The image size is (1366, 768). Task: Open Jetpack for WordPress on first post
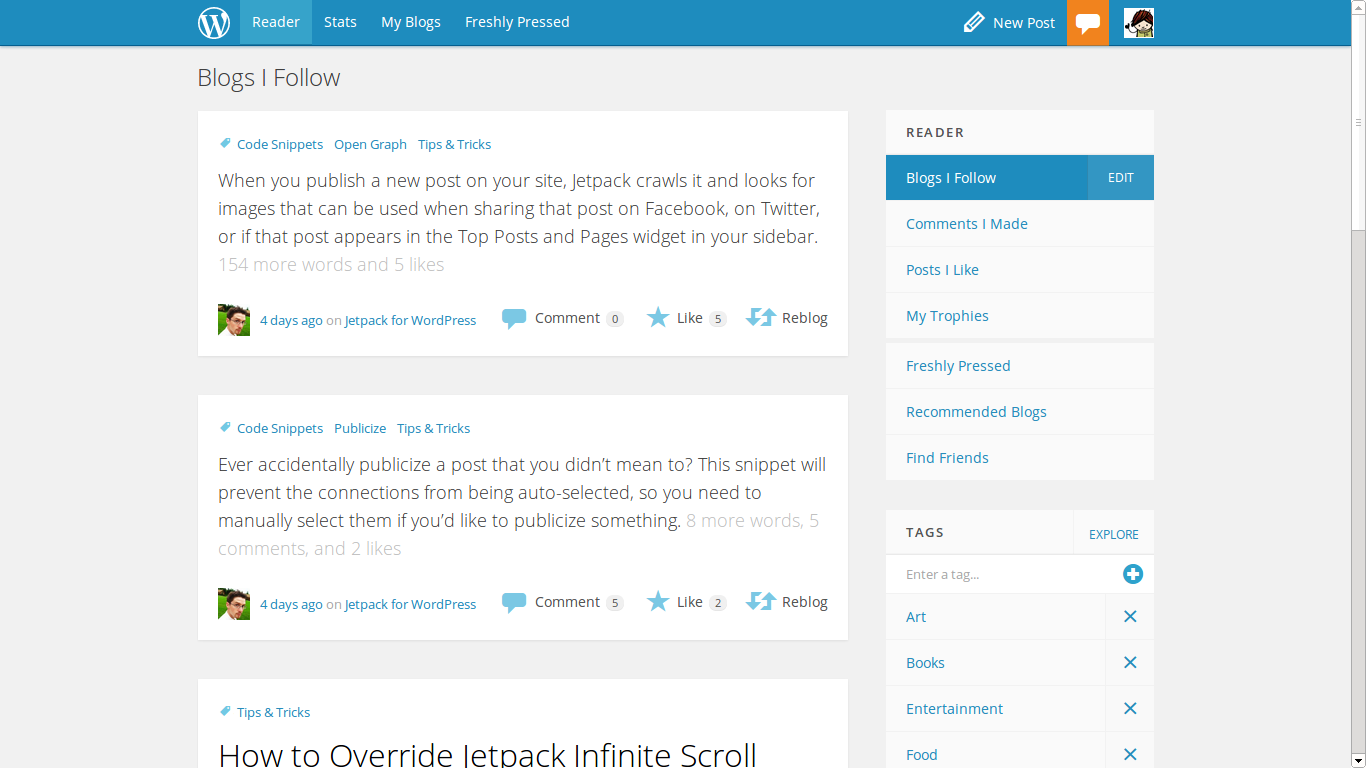click(x=410, y=321)
